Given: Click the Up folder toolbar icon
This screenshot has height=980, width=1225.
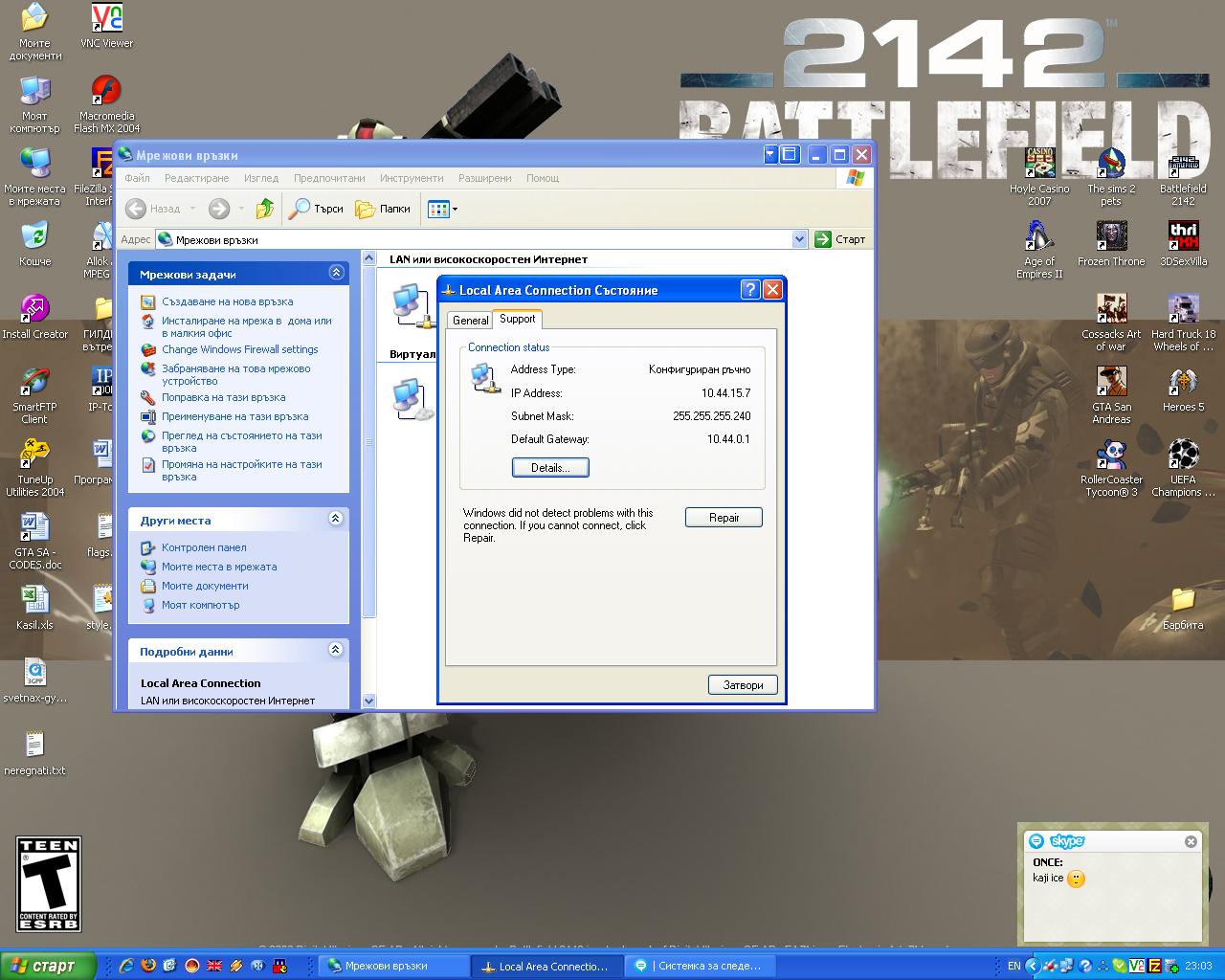Looking at the screenshot, I should point(265,208).
